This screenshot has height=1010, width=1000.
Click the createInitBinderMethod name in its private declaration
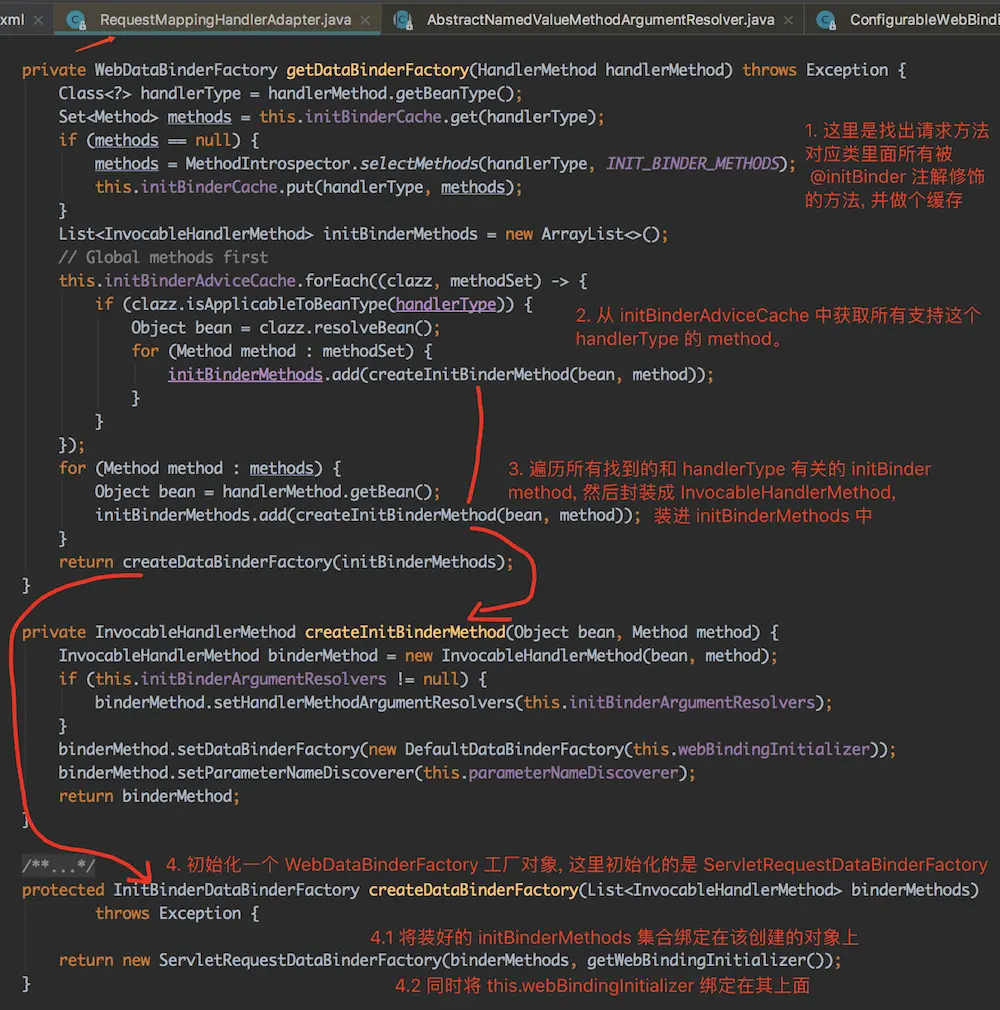point(405,632)
